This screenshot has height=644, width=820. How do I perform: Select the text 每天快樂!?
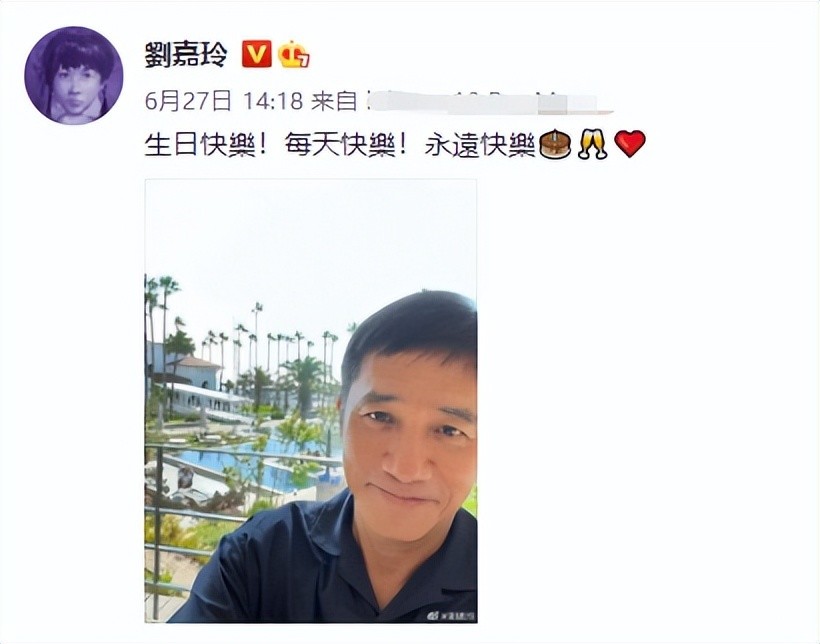point(346,144)
